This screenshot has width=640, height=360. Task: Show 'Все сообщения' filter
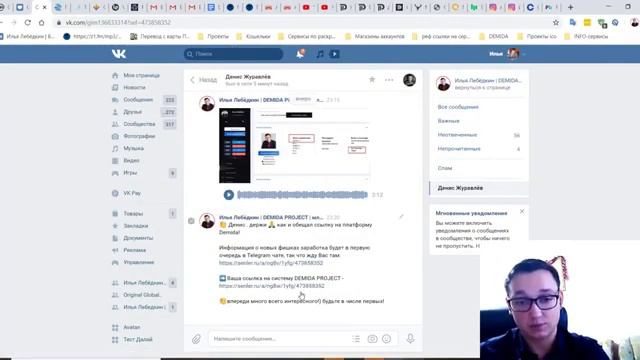point(458,107)
